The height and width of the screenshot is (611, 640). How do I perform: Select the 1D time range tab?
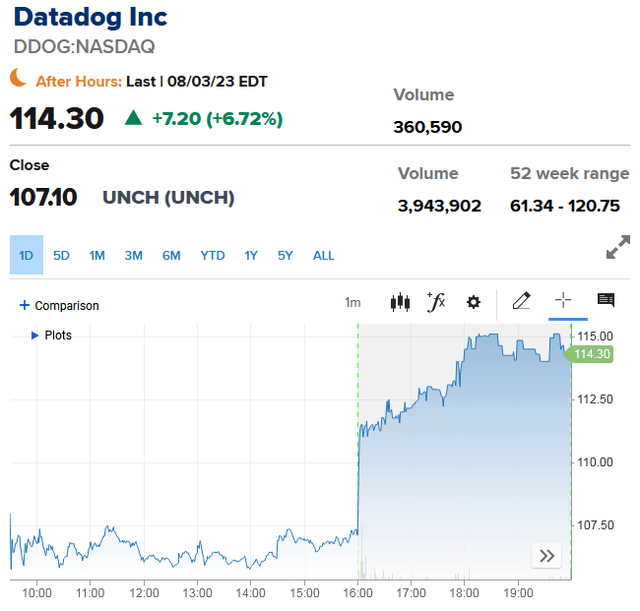[27, 255]
